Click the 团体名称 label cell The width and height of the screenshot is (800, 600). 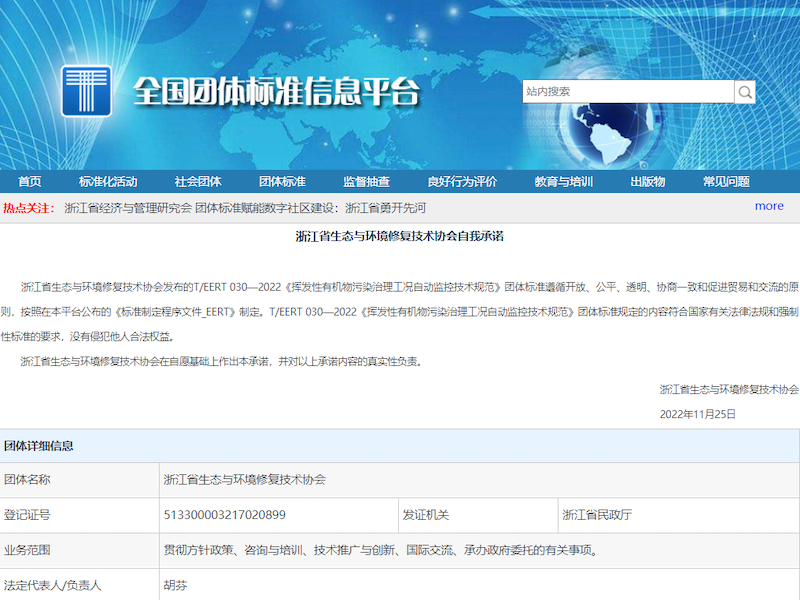click(x=80, y=480)
